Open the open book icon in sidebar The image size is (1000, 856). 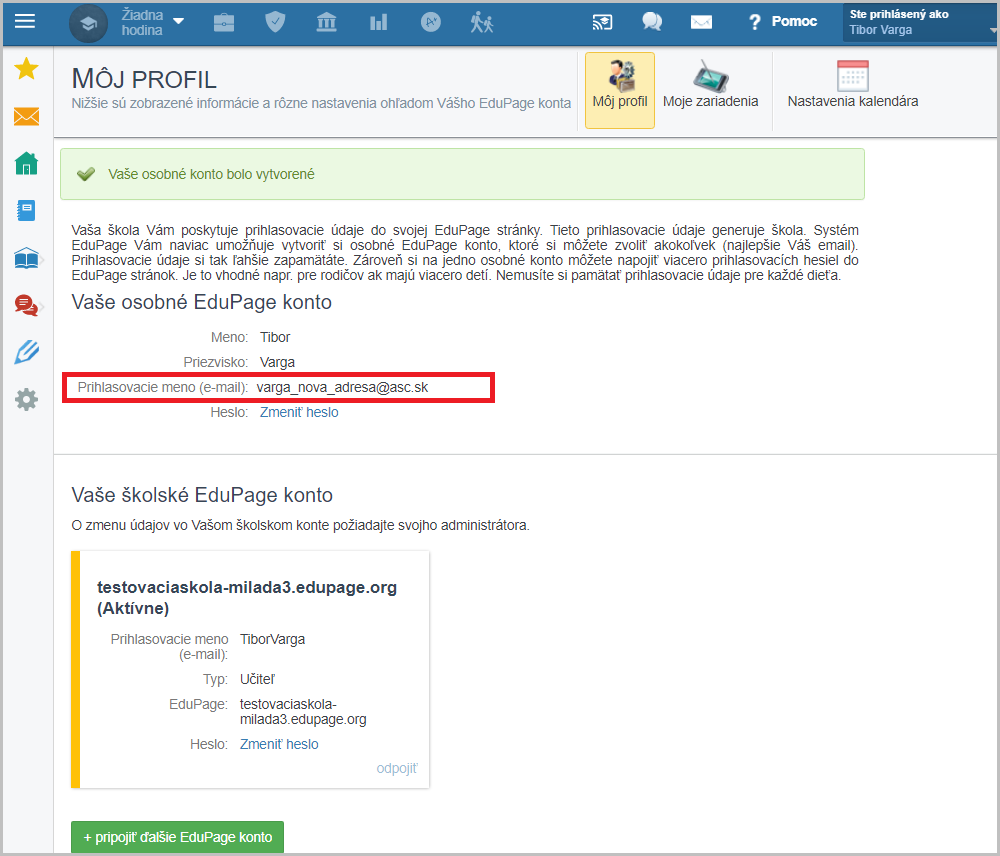click(27, 258)
